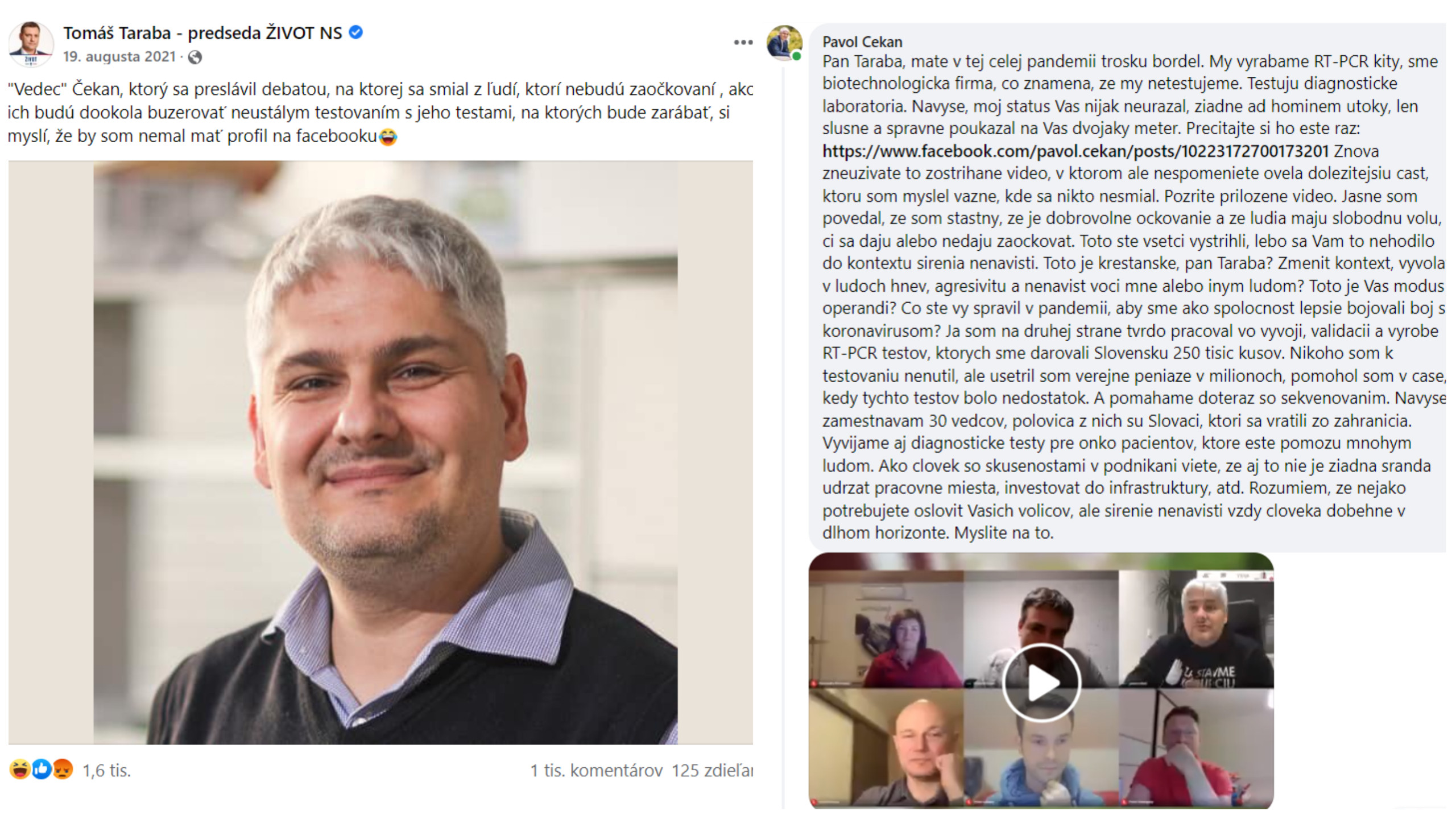Play the attached video call clip
Screen dimensions: 1456x819
point(1041,682)
